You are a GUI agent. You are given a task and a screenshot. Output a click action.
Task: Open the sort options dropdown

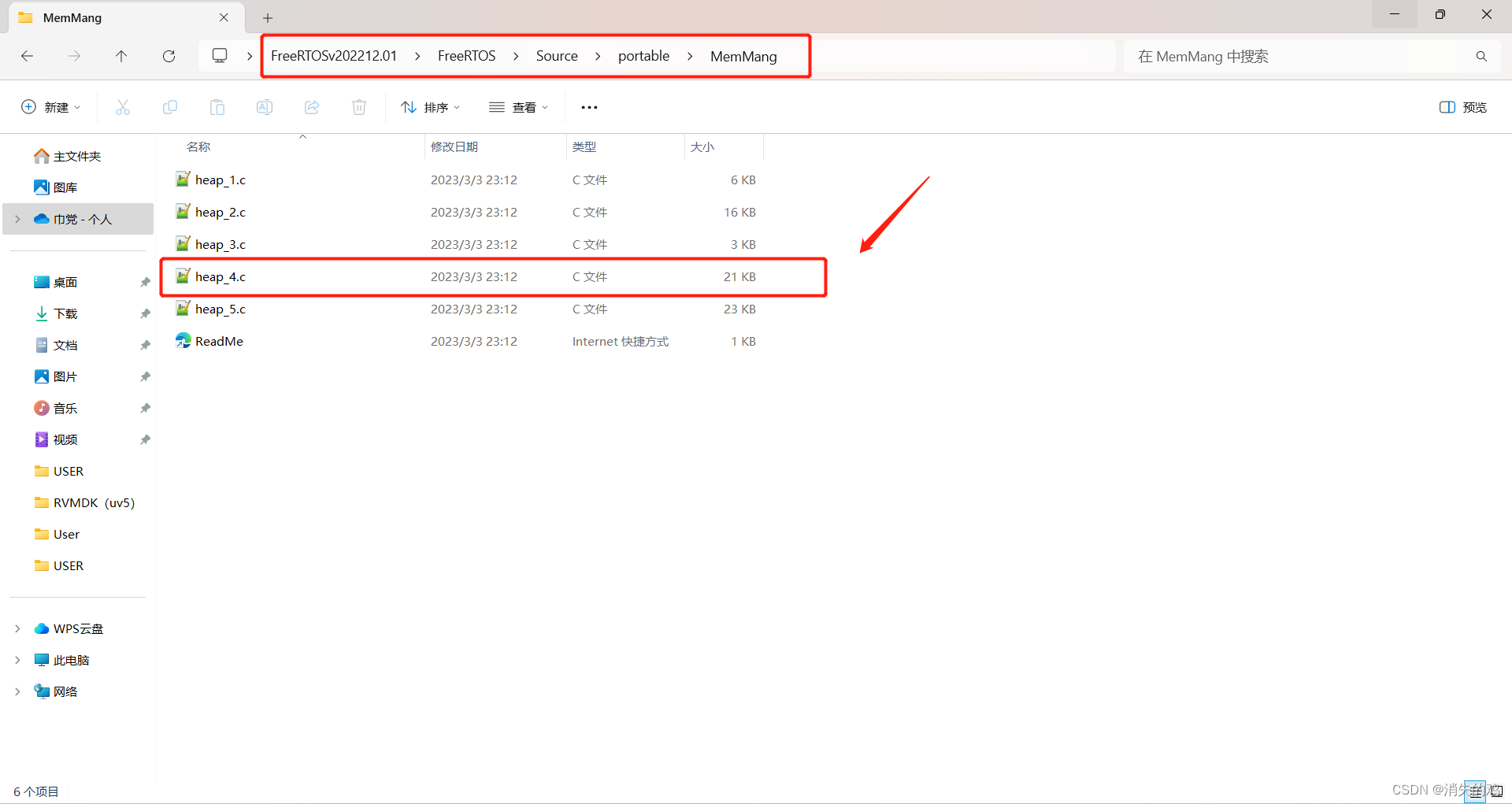click(x=430, y=107)
